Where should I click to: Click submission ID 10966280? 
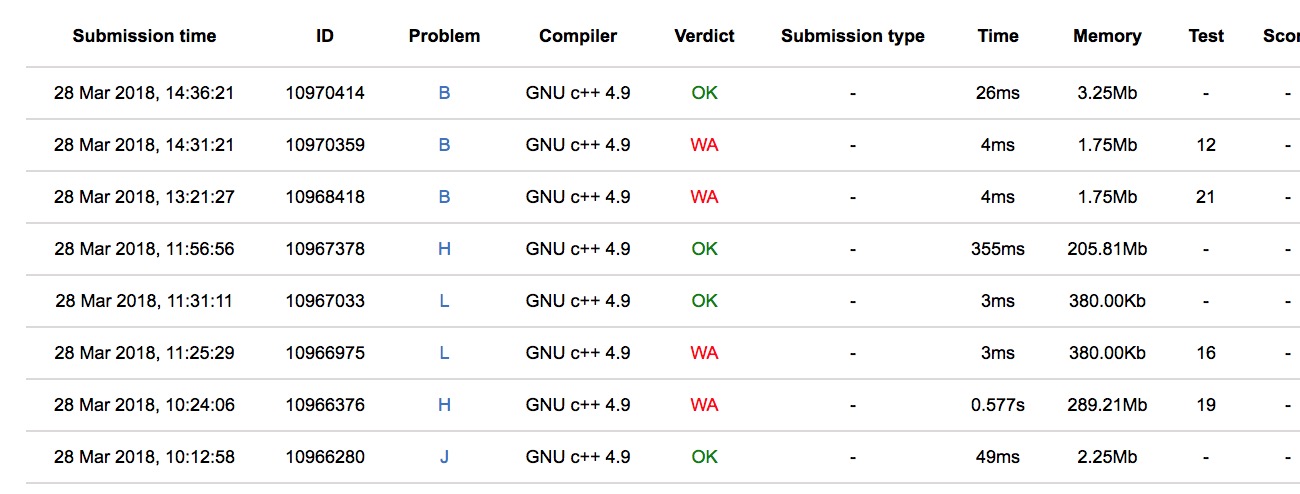pyautogui.click(x=325, y=457)
